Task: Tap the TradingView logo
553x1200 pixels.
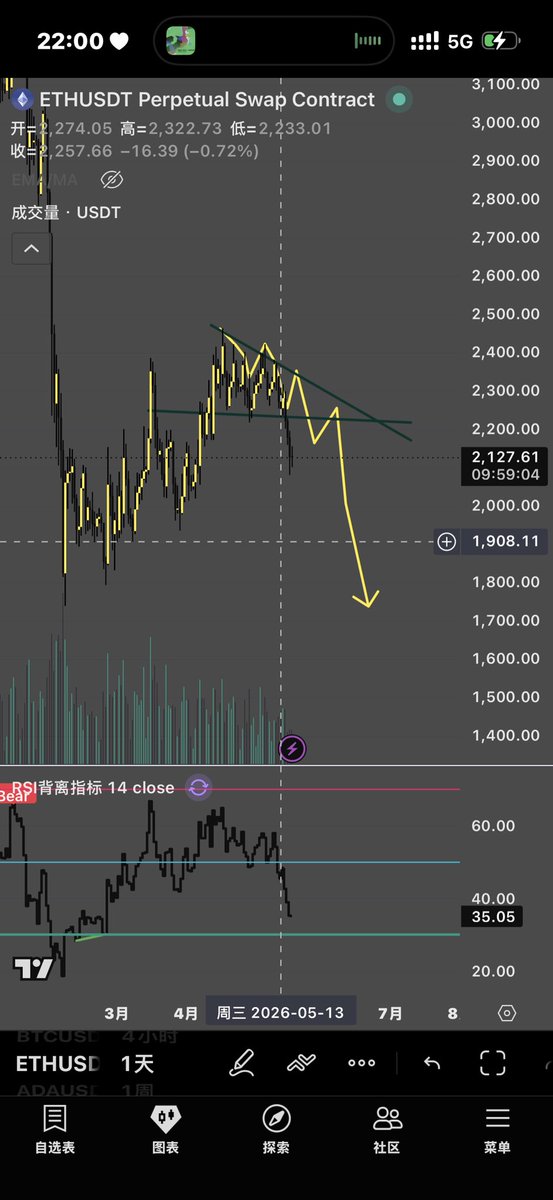Action: tap(33, 967)
